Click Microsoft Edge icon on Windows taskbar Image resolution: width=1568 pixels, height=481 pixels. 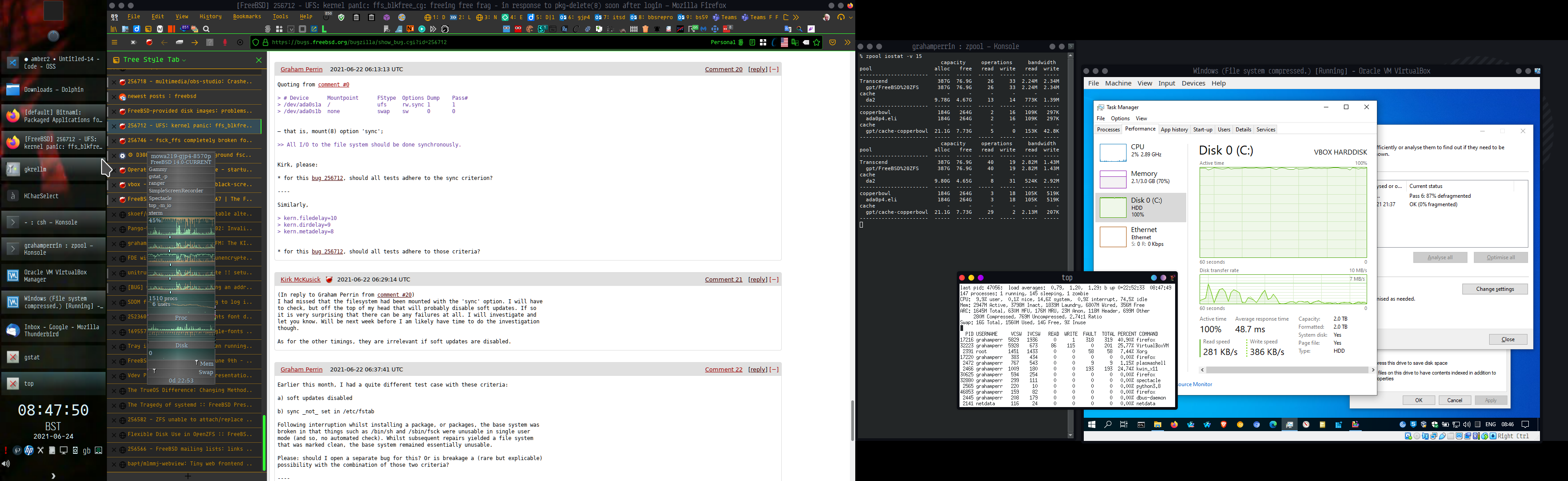pos(1273,424)
